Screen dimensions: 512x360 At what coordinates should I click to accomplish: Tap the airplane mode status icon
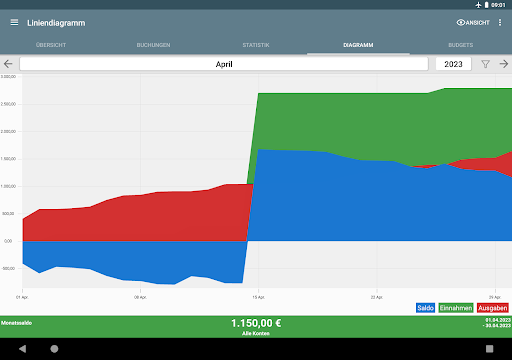pos(478,5)
